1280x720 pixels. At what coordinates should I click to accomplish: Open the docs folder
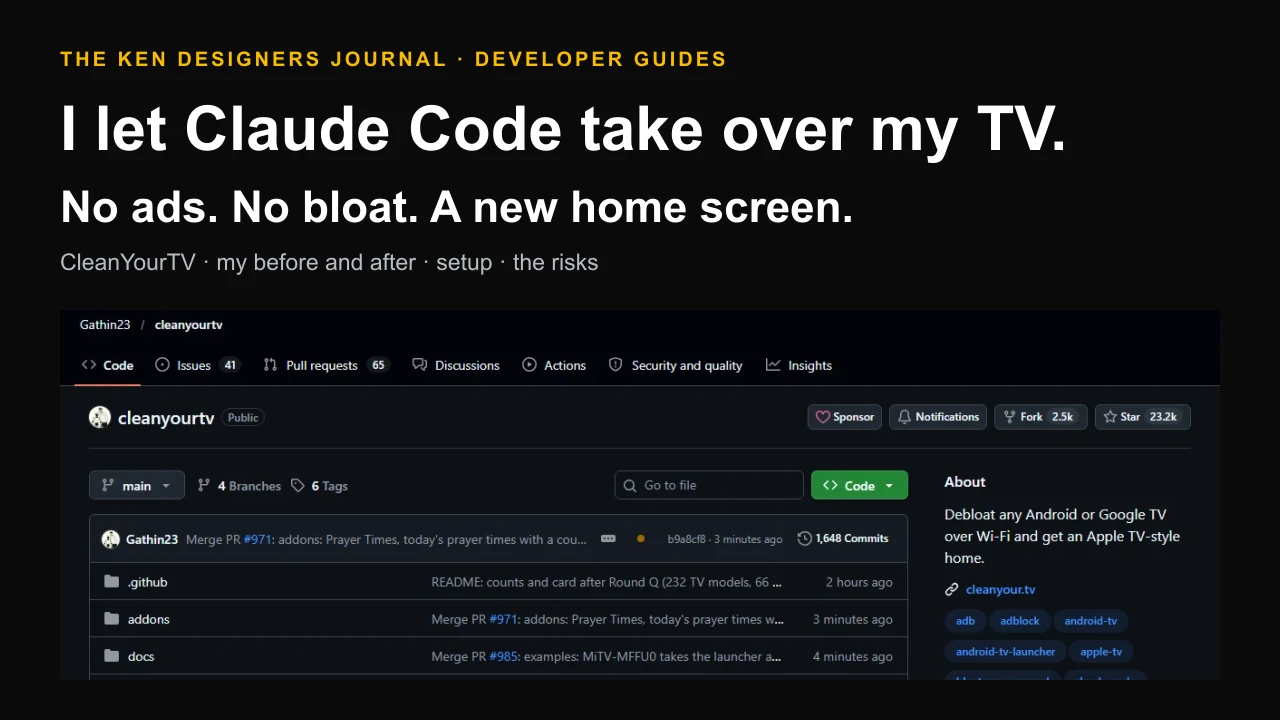(141, 656)
